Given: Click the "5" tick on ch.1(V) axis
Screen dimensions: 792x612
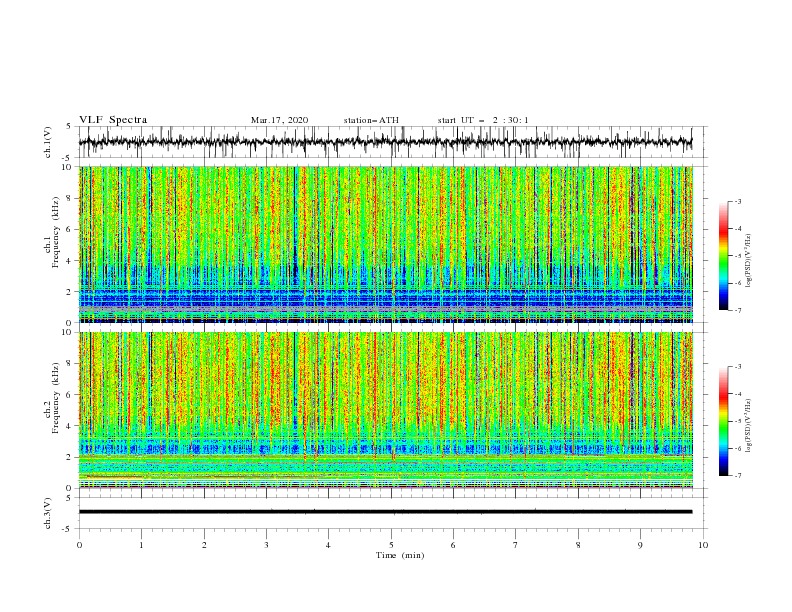Looking at the screenshot, I should [x=69, y=127].
